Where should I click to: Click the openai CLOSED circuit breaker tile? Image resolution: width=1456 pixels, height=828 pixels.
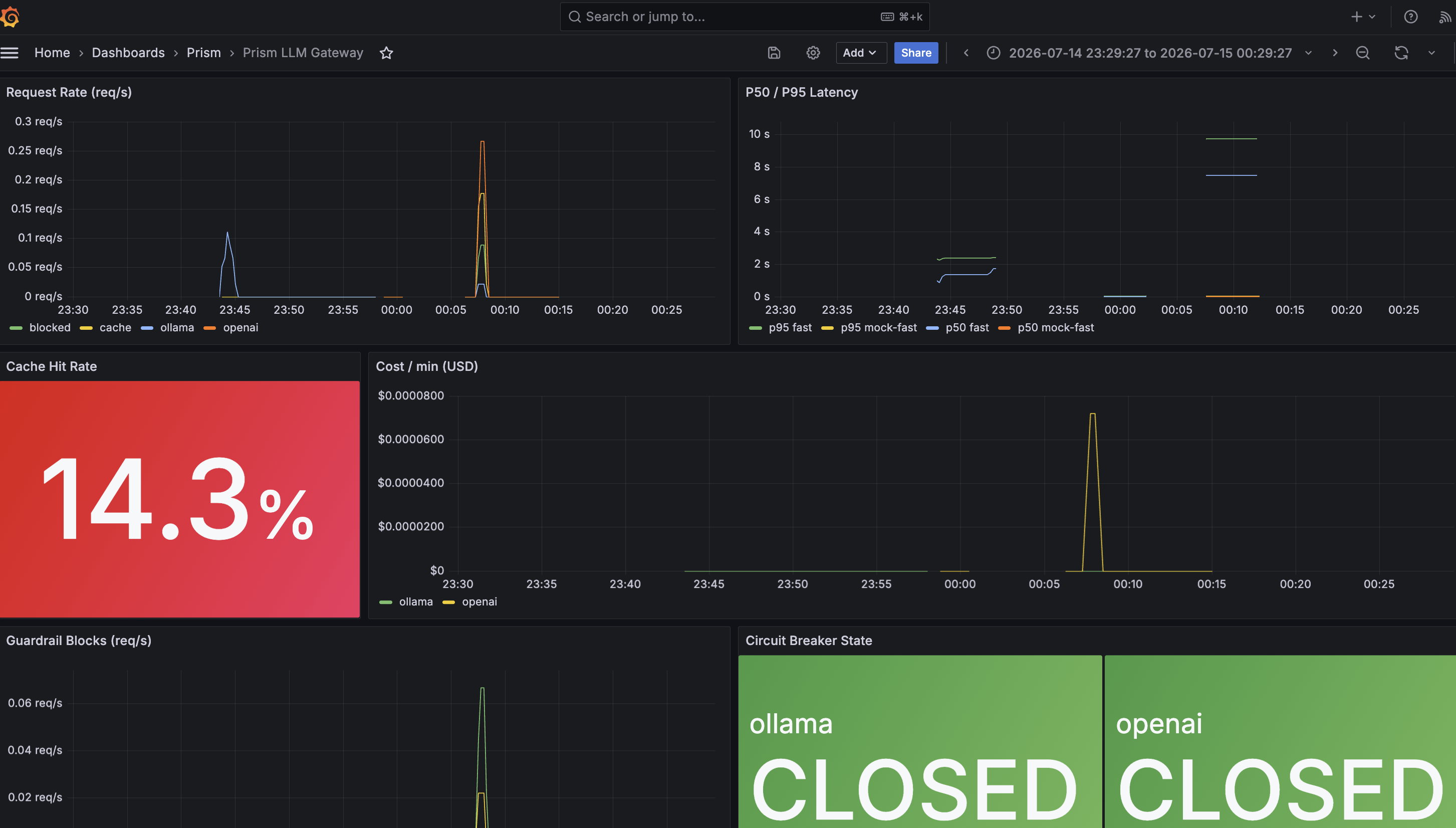pos(1281,742)
